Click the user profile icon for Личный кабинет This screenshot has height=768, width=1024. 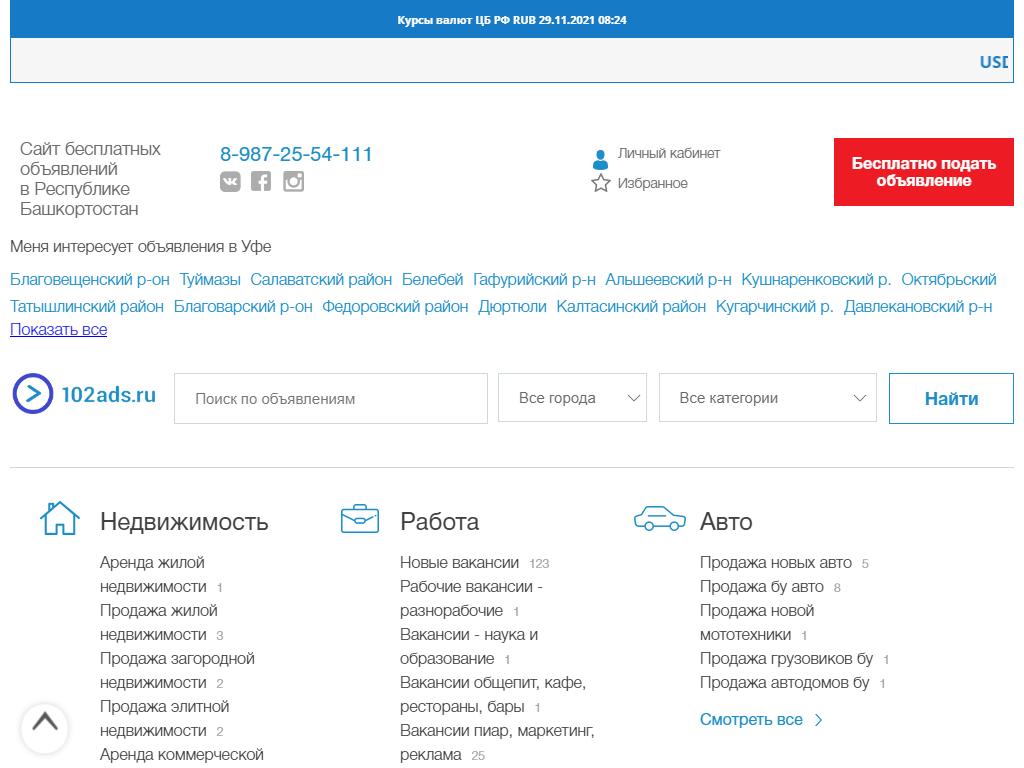tap(600, 159)
